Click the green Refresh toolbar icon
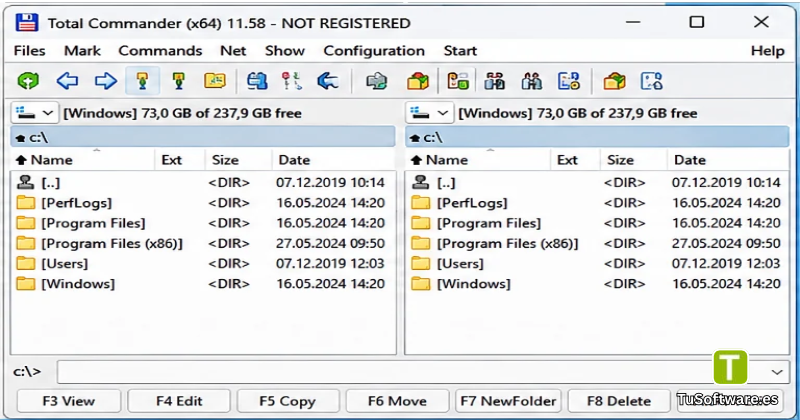 [28, 81]
